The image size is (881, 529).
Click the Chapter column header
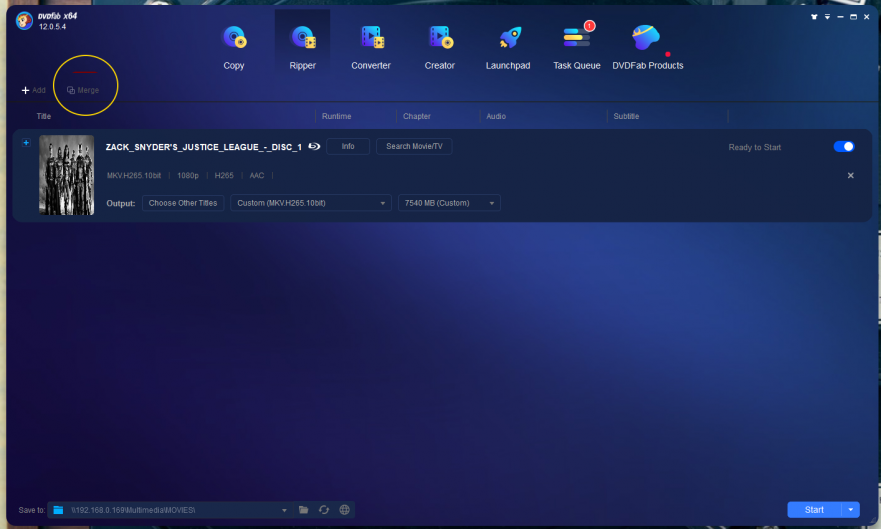tap(417, 116)
